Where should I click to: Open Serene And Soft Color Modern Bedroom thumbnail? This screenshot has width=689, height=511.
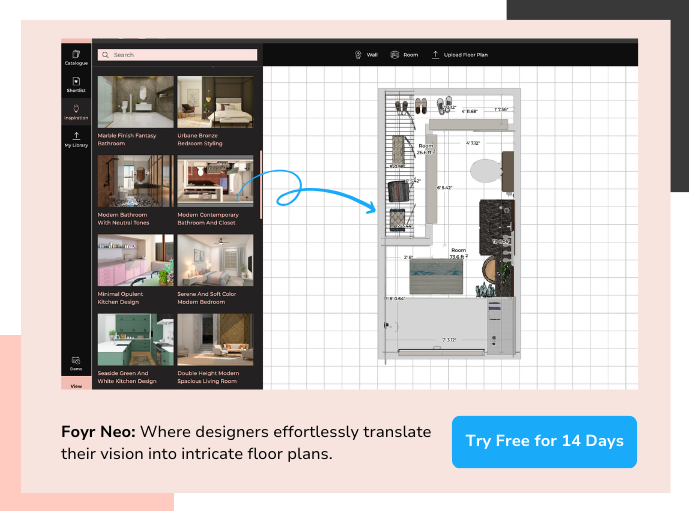click(x=215, y=260)
